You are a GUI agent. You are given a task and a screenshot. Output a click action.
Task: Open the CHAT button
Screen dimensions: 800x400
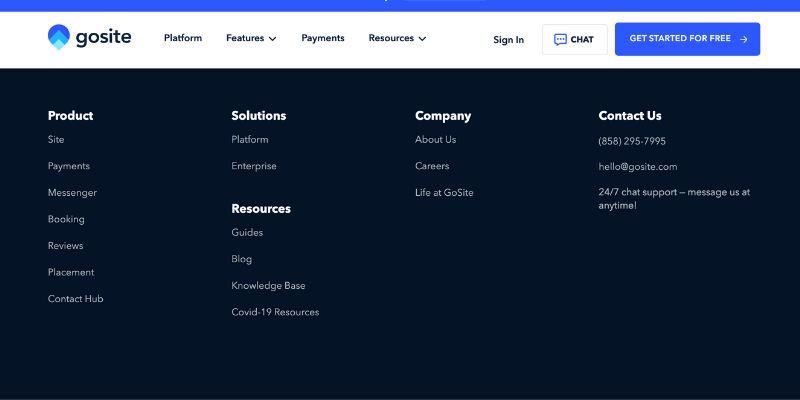pos(575,39)
